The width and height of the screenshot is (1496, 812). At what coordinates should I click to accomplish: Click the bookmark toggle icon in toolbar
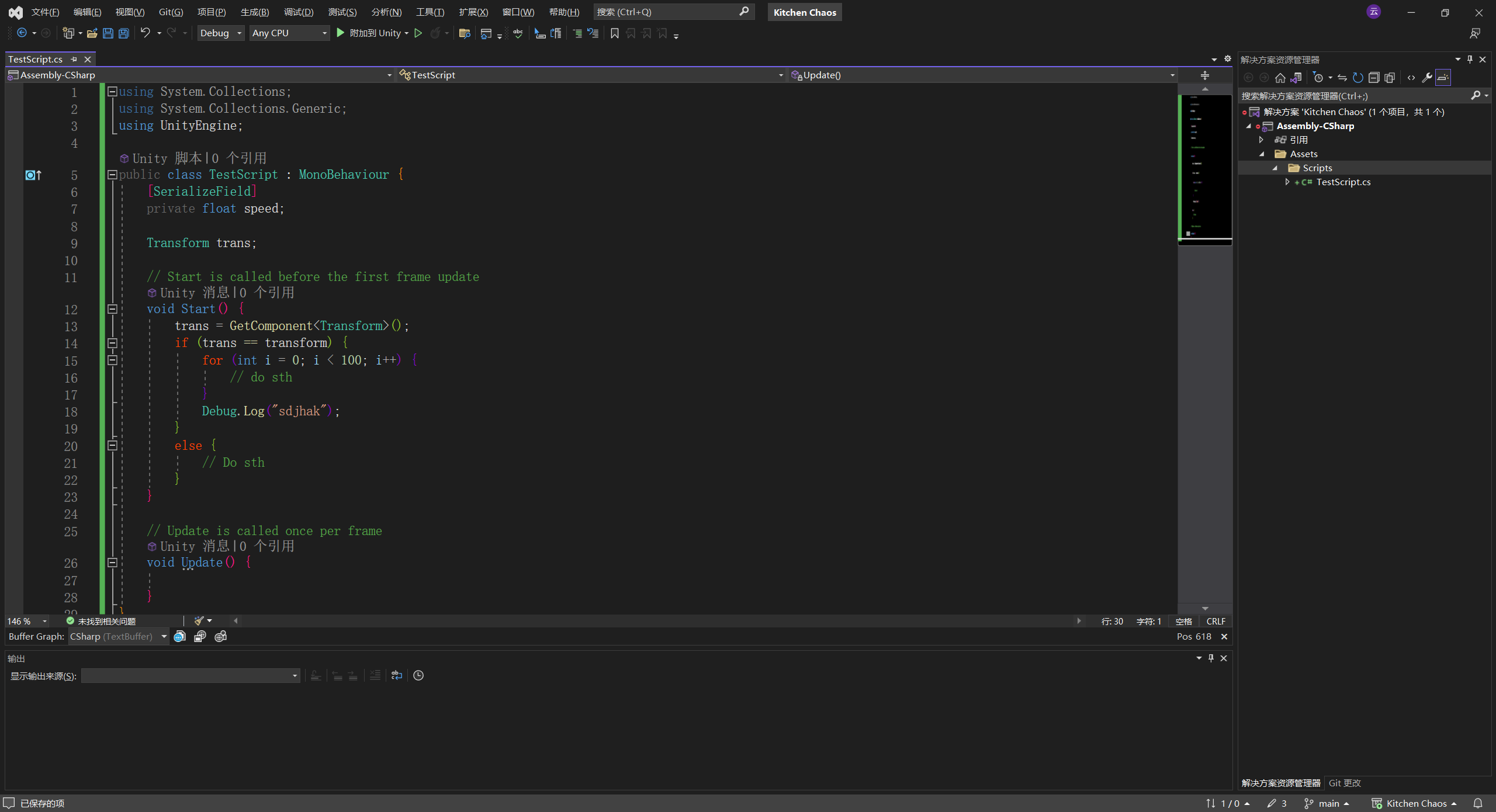coord(614,33)
